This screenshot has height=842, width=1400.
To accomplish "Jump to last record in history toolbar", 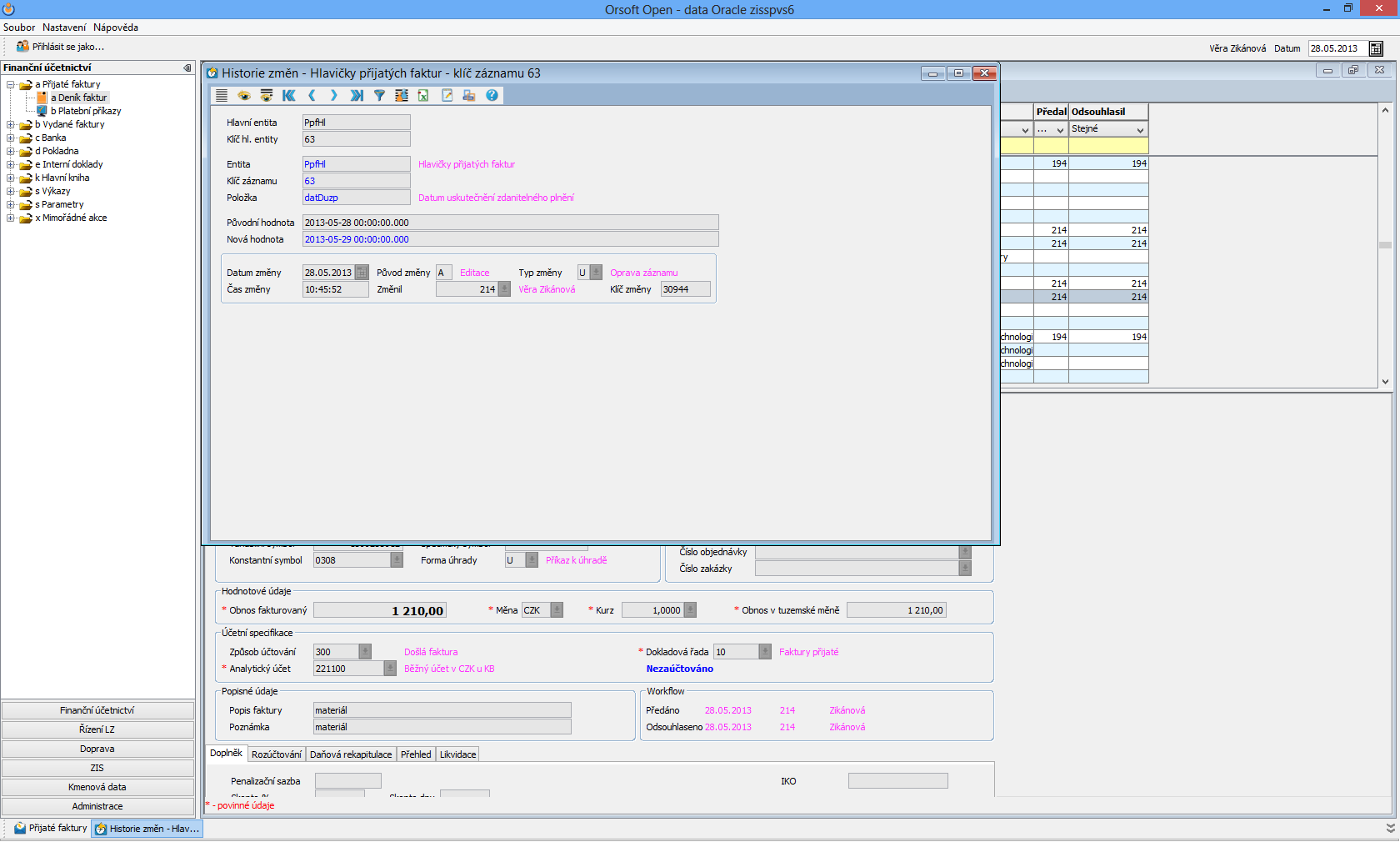I will pos(357,96).
